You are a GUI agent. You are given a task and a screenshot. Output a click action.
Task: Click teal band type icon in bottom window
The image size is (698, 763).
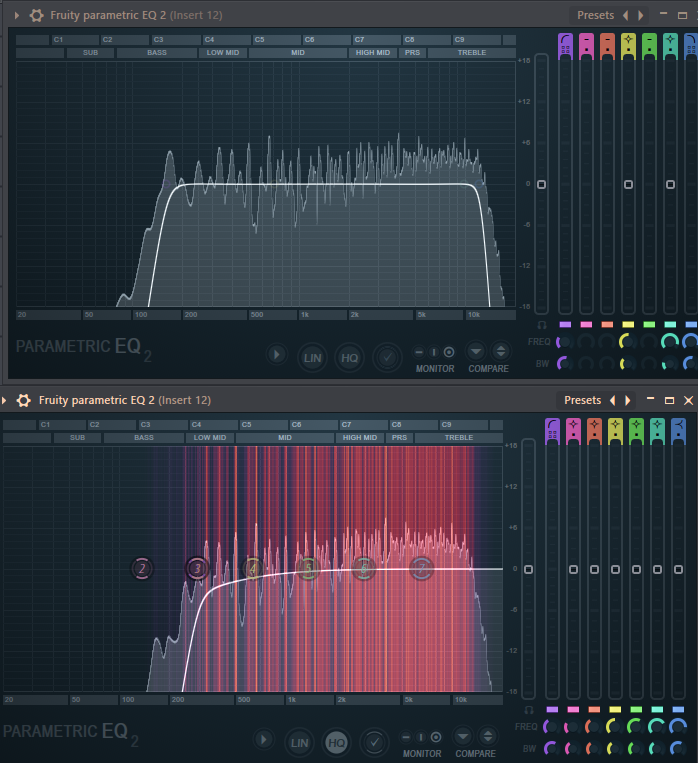point(657,431)
